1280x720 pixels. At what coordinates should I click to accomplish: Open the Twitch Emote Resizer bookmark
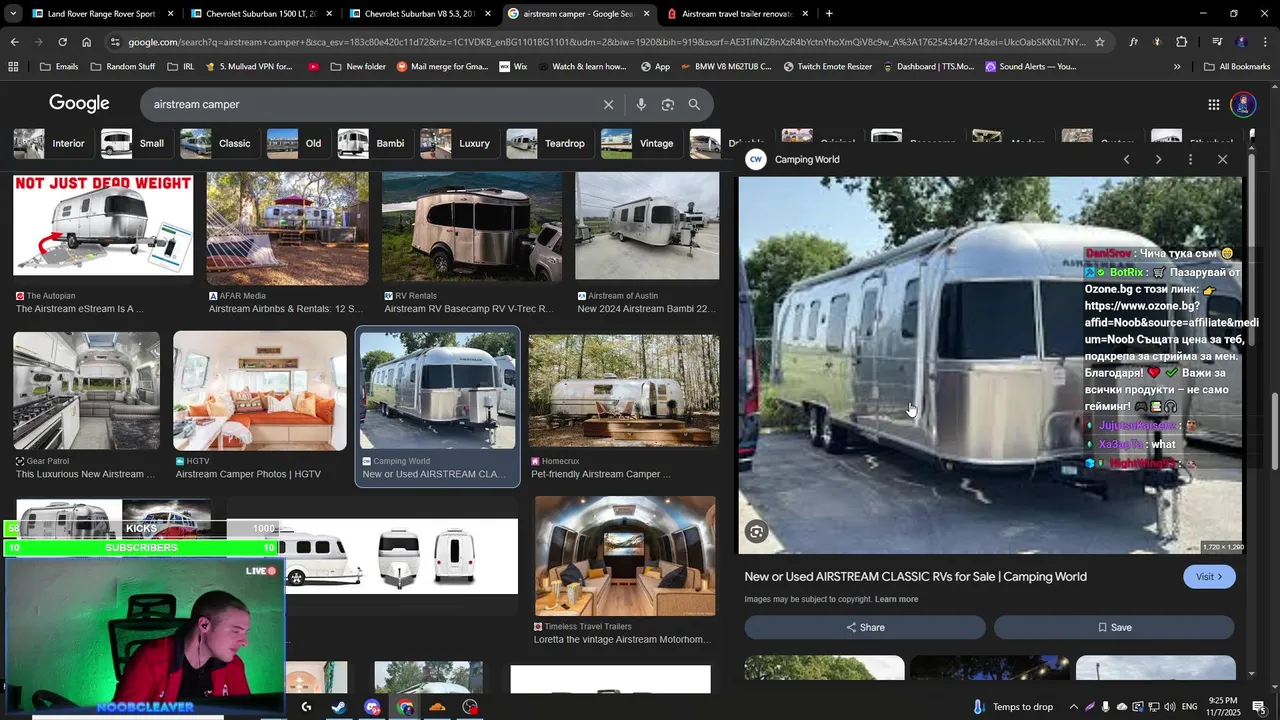pos(827,66)
